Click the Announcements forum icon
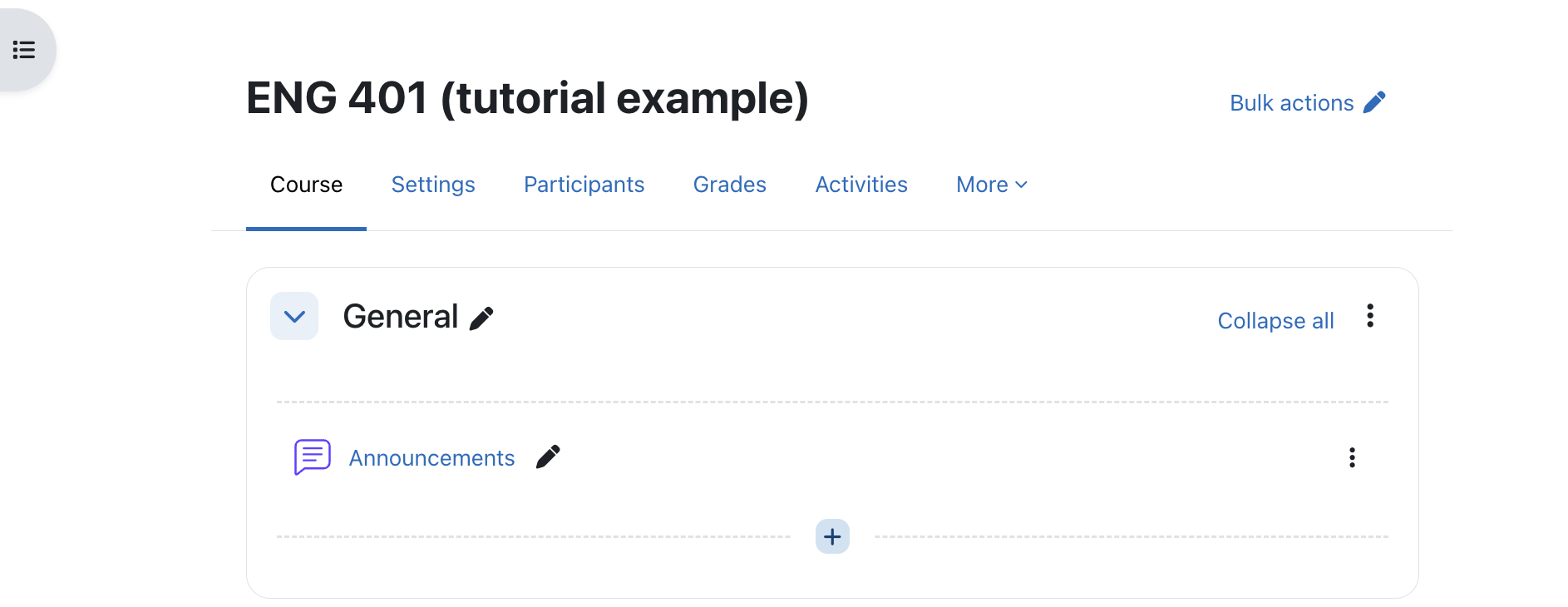Viewport: 1568px width, 607px height. coord(313,457)
